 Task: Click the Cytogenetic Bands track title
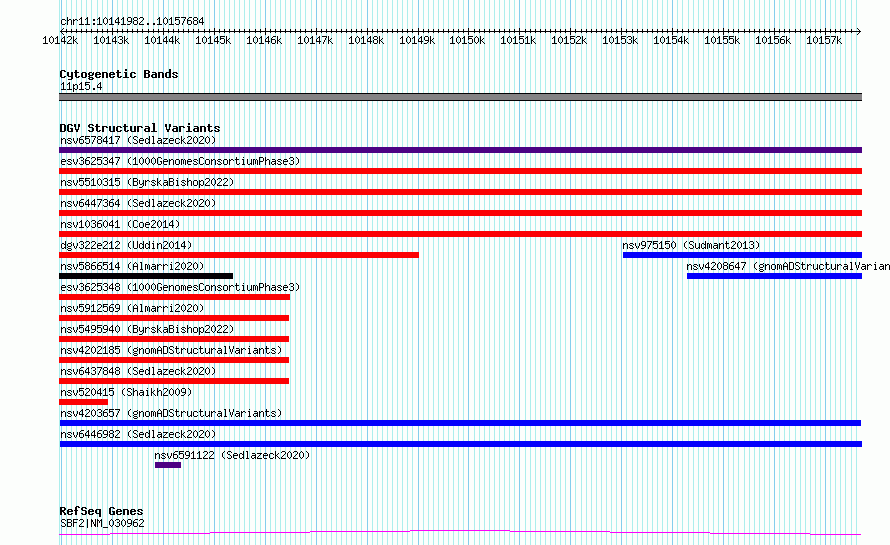(119, 74)
